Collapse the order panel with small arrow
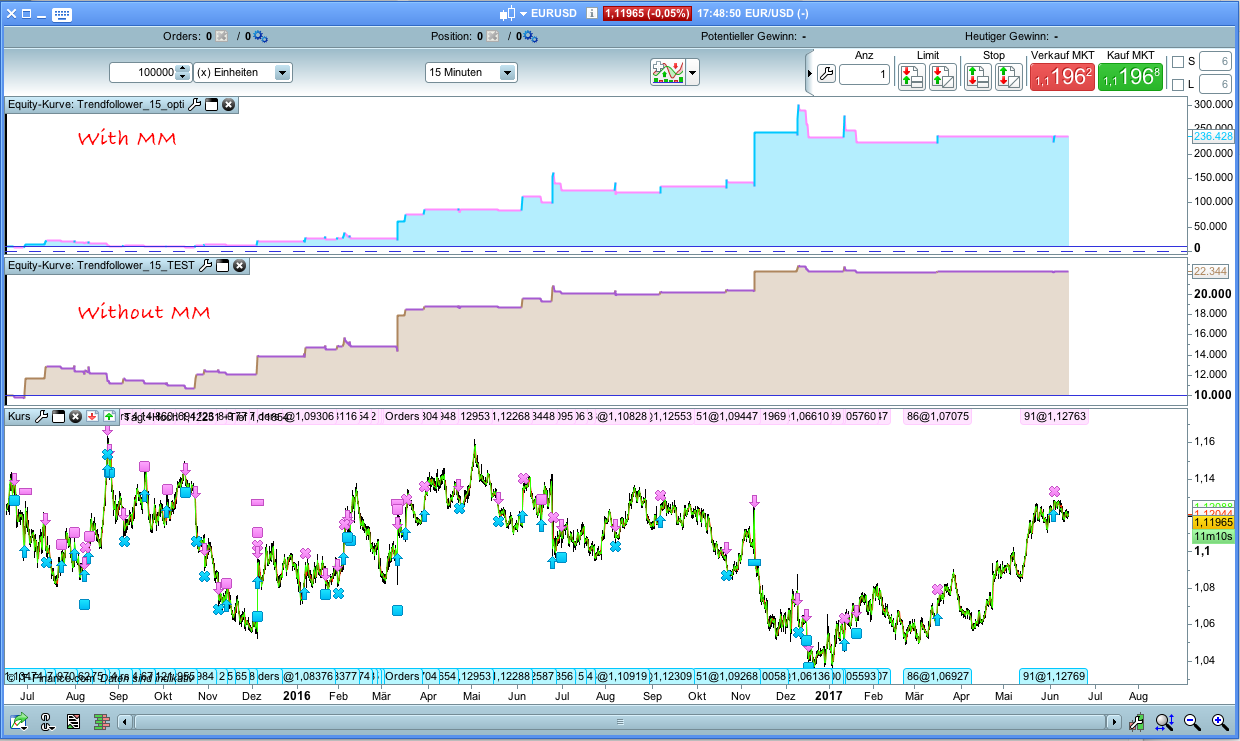This screenshot has height=741, width=1240. click(x=810, y=73)
